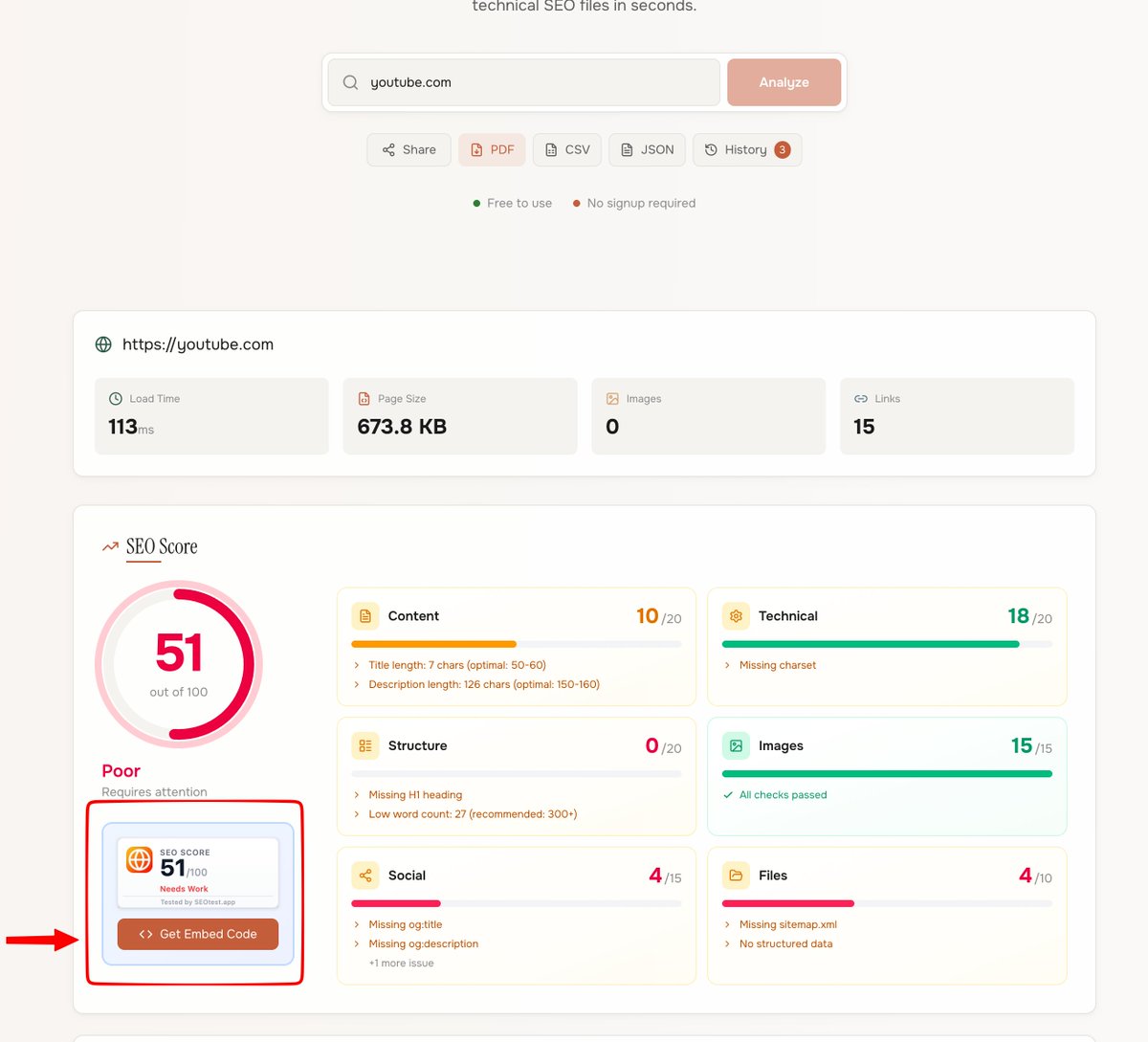Expand the Missing og:description issue
Viewport: 1148px width, 1042px height.
(415, 943)
